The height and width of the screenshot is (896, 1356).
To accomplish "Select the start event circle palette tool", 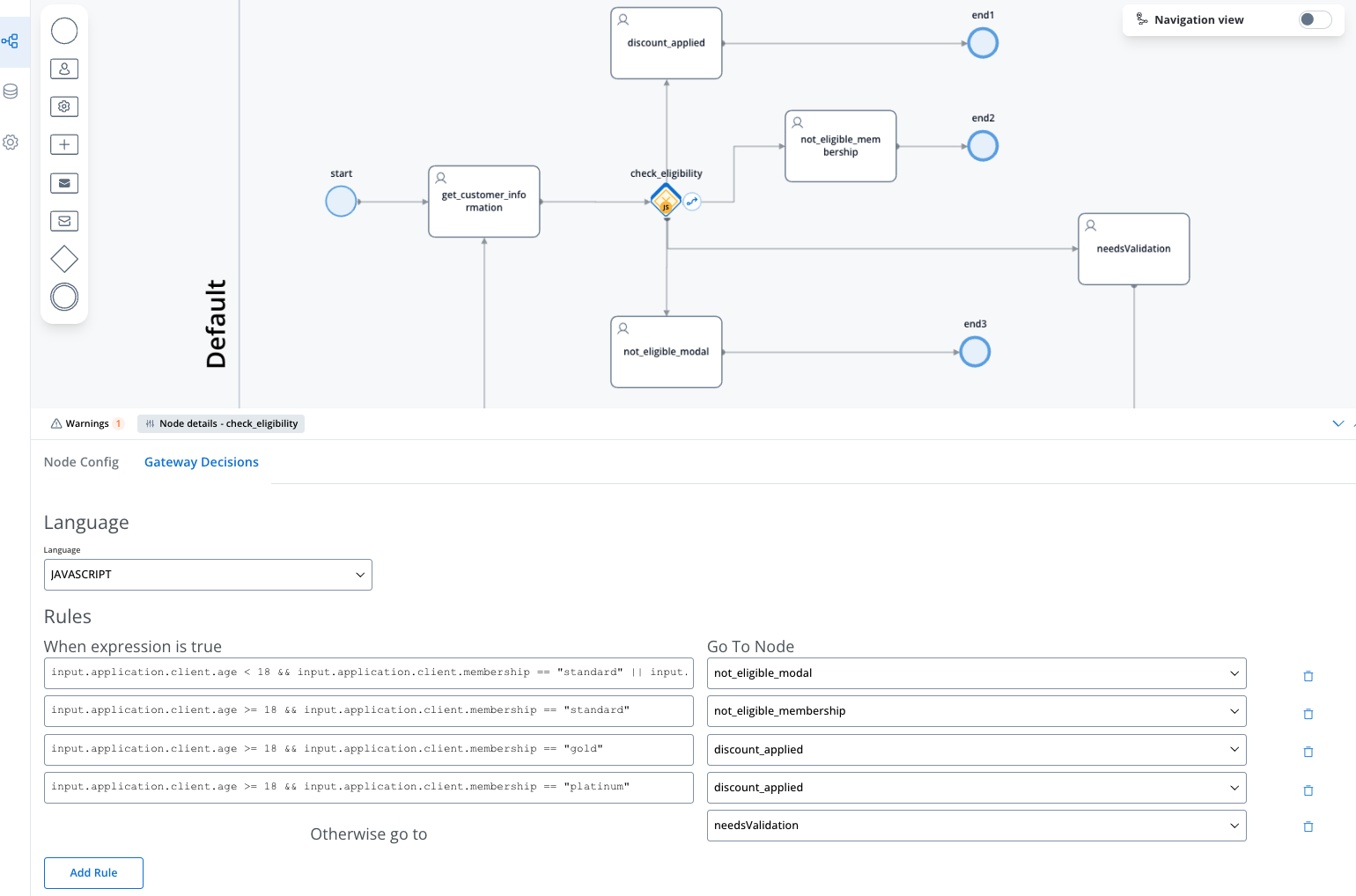I will coord(64,31).
